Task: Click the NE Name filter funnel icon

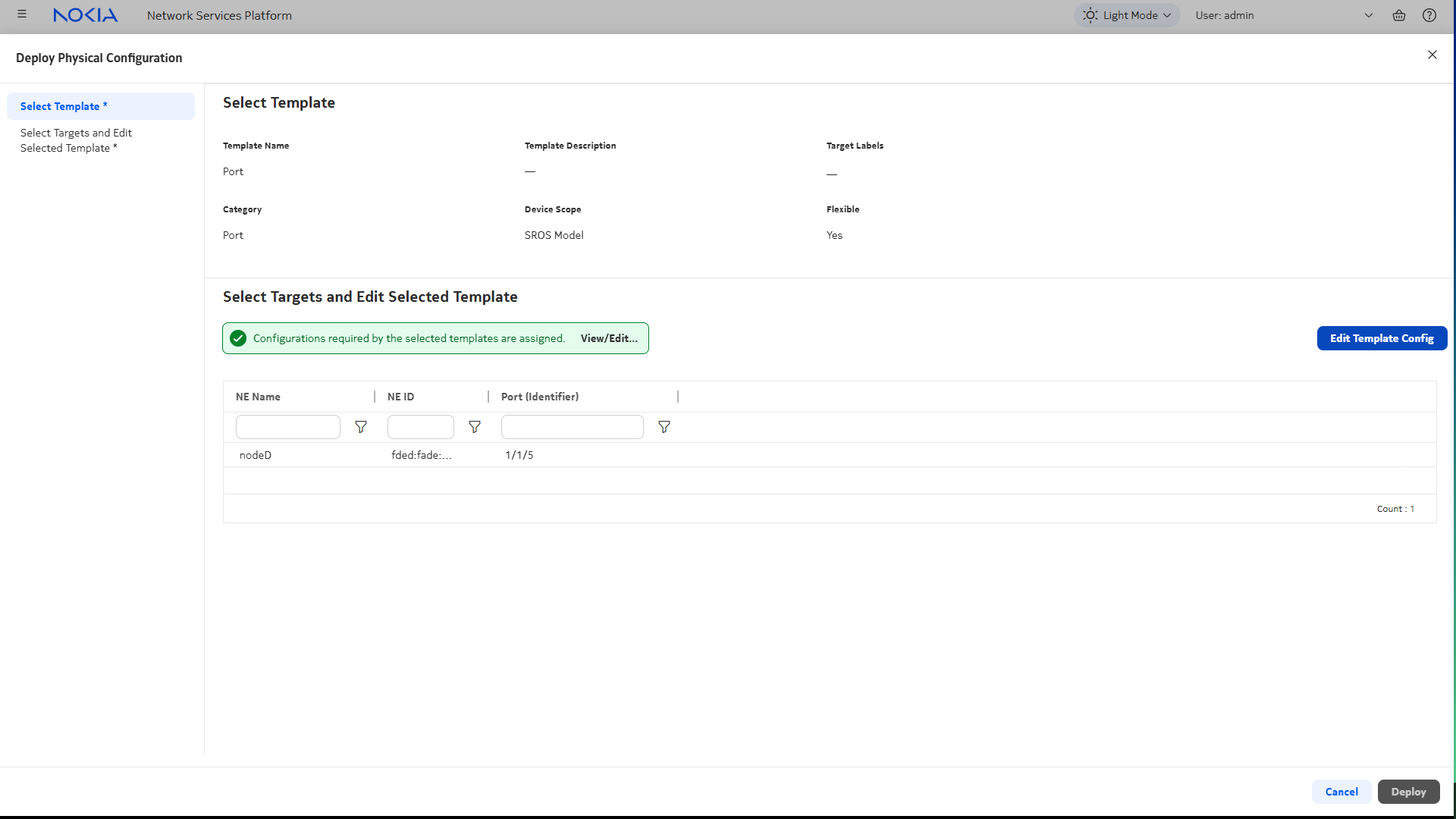Action: point(361,427)
